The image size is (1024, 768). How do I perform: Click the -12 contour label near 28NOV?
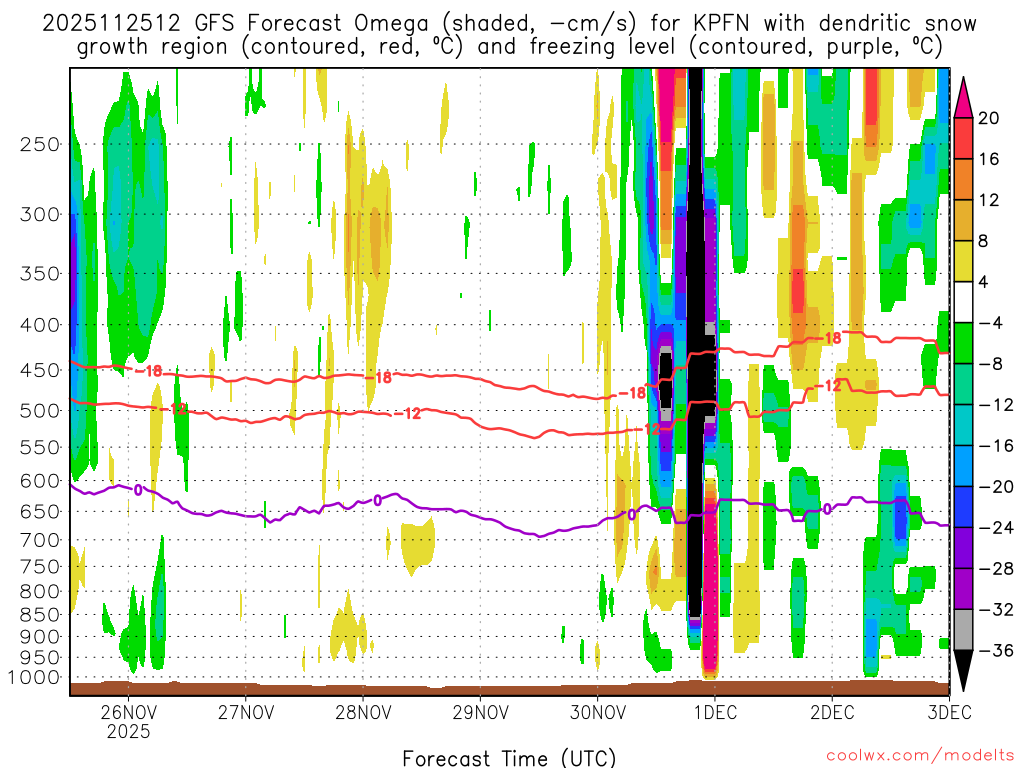408,413
